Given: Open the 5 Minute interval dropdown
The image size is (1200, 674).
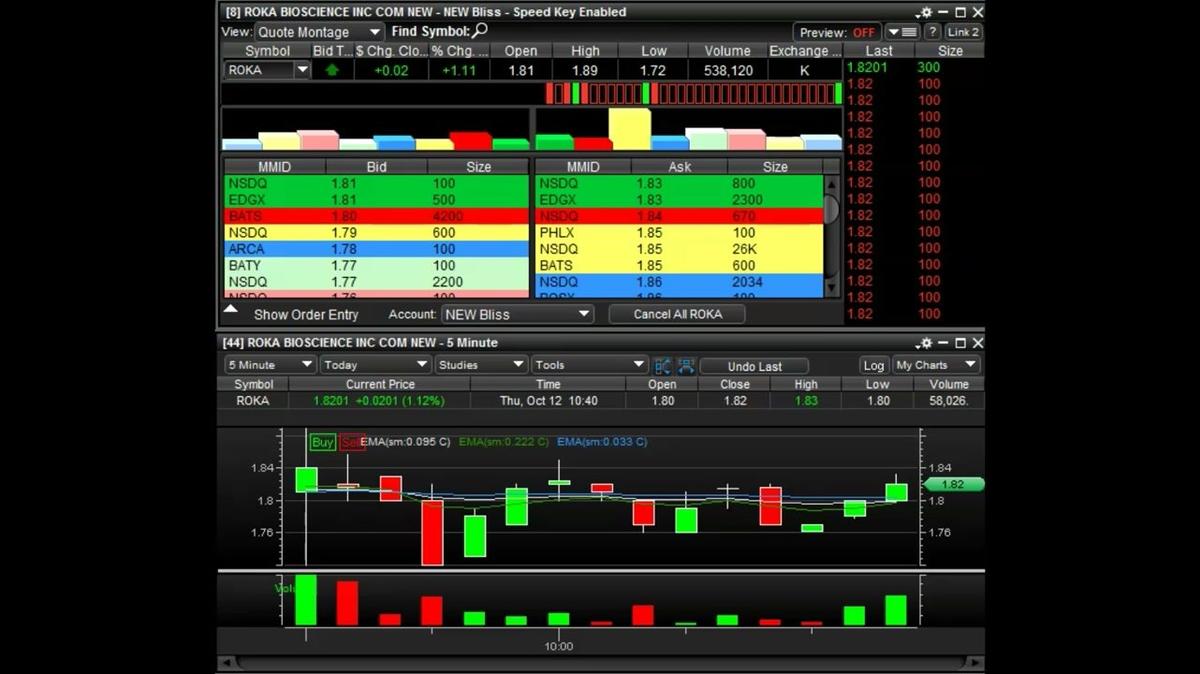Looking at the screenshot, I should [x=269, y=365].
